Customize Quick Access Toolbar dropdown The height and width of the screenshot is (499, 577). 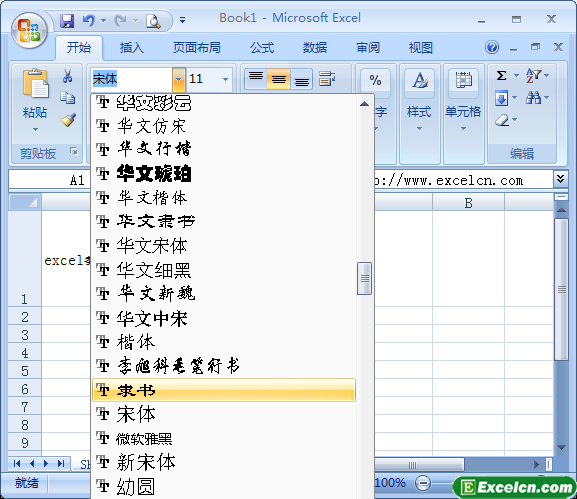click(x=182, y=20)
